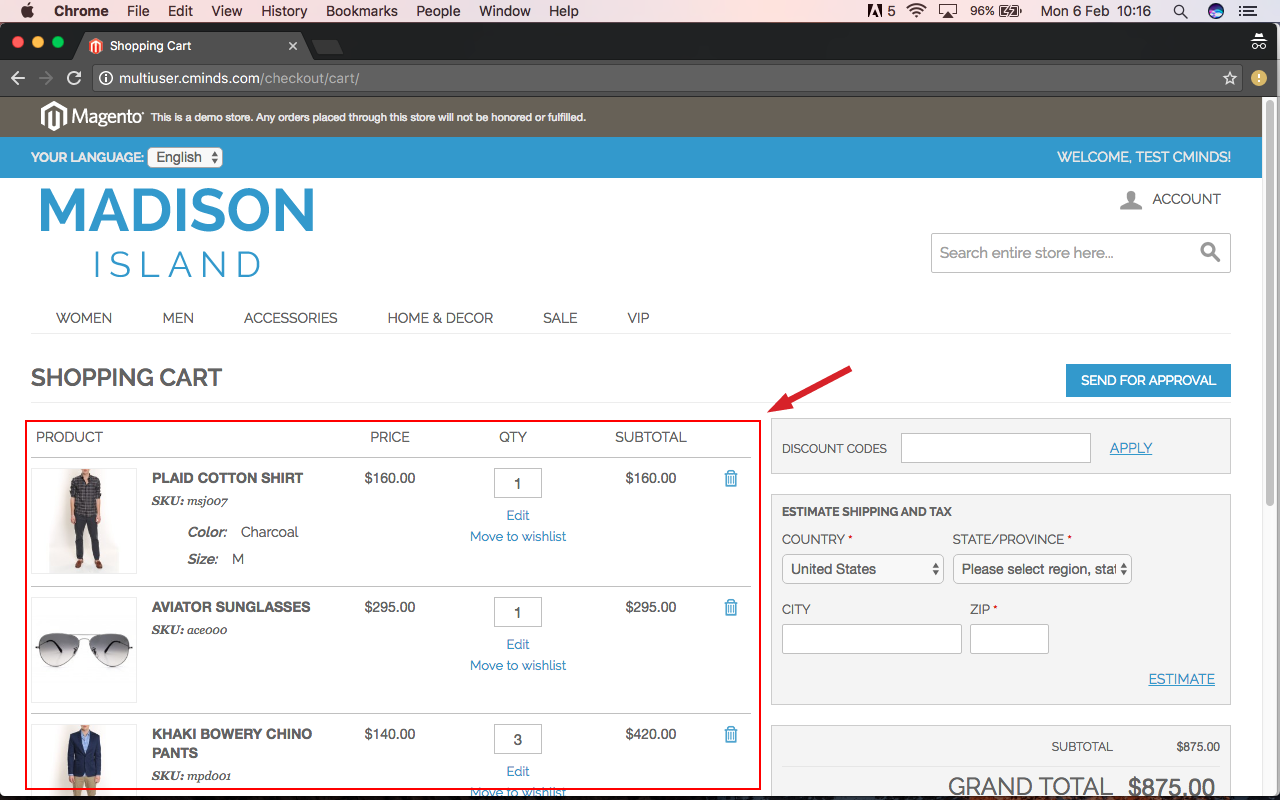Image resolution: width=1280 pixels, height=800 pixels.
Task: Click the store search input field
Action: [1065, 253]
